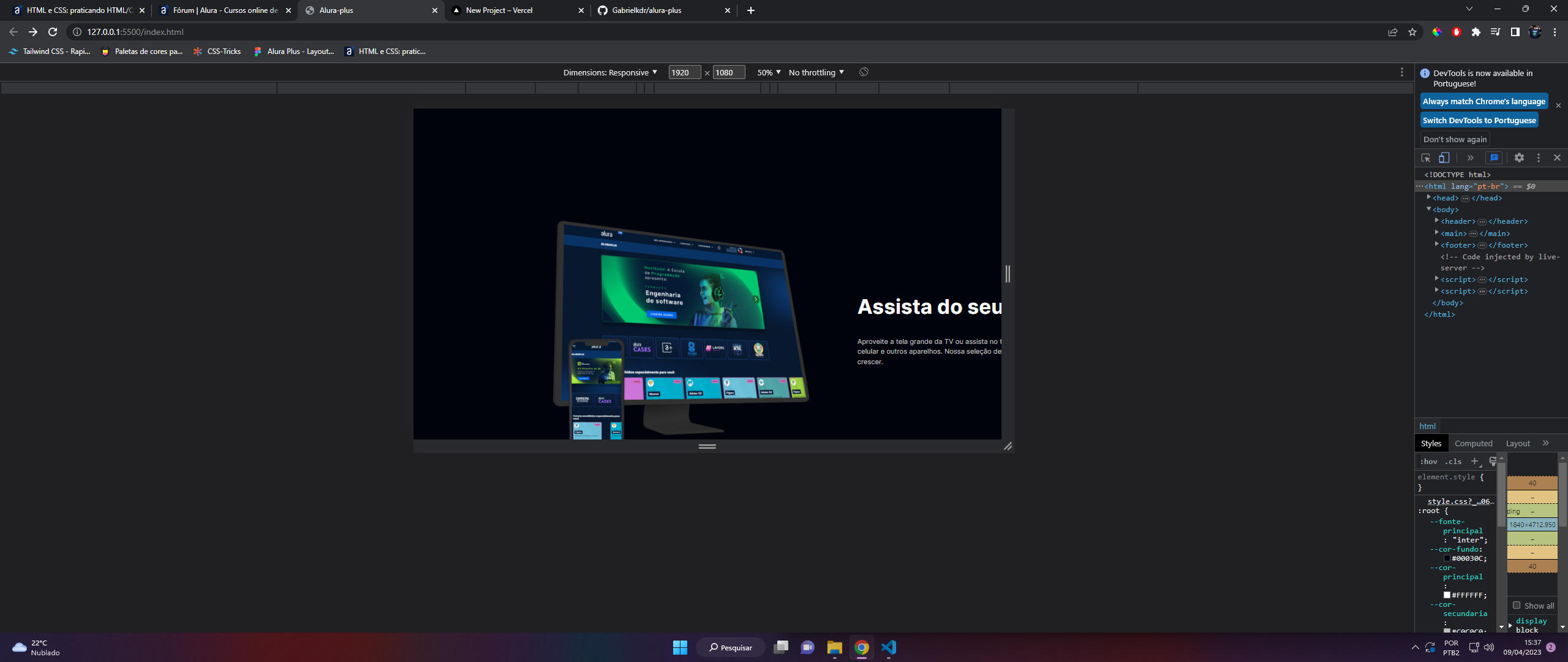Toggle the :hov element state panel
1568x662 pixels.
1428,462
